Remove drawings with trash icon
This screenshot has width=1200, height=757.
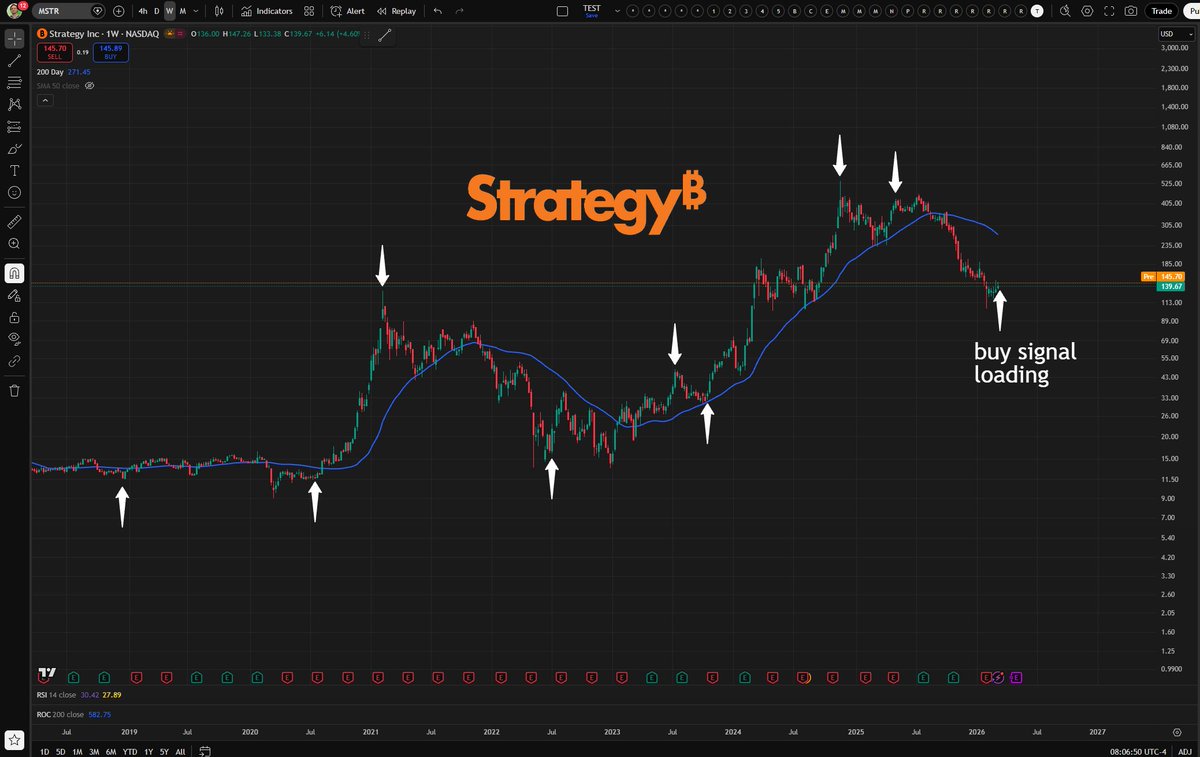coord(15,391)
